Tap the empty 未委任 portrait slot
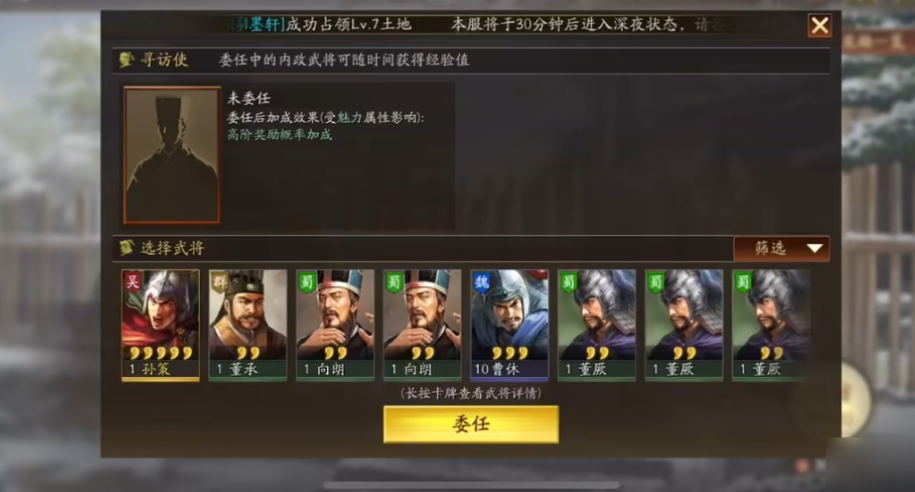The width and height of the screenshot is (915, 492). 172,155
